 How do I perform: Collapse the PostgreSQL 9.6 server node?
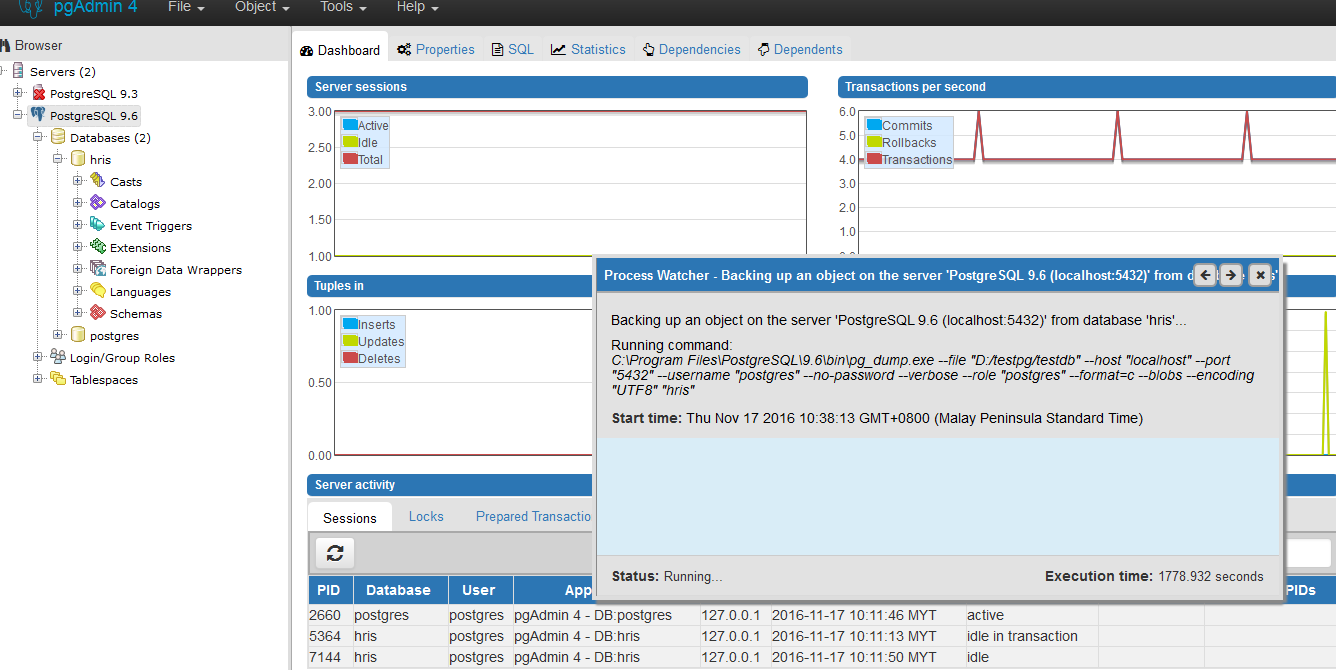click(x=17, y=115)
